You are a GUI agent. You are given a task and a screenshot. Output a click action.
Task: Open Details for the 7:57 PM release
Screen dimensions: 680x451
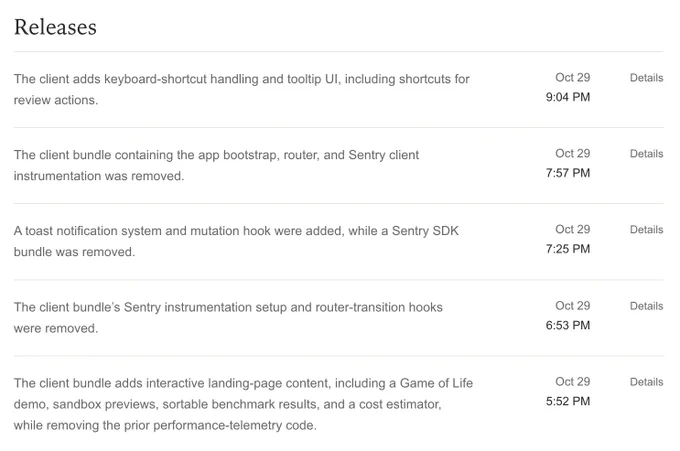click(646, 154)
